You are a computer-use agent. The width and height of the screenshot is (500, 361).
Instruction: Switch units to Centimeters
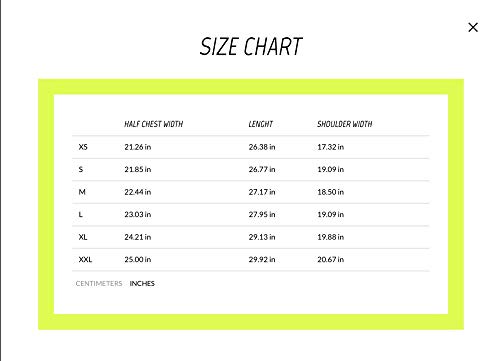[x=99, y=283]
